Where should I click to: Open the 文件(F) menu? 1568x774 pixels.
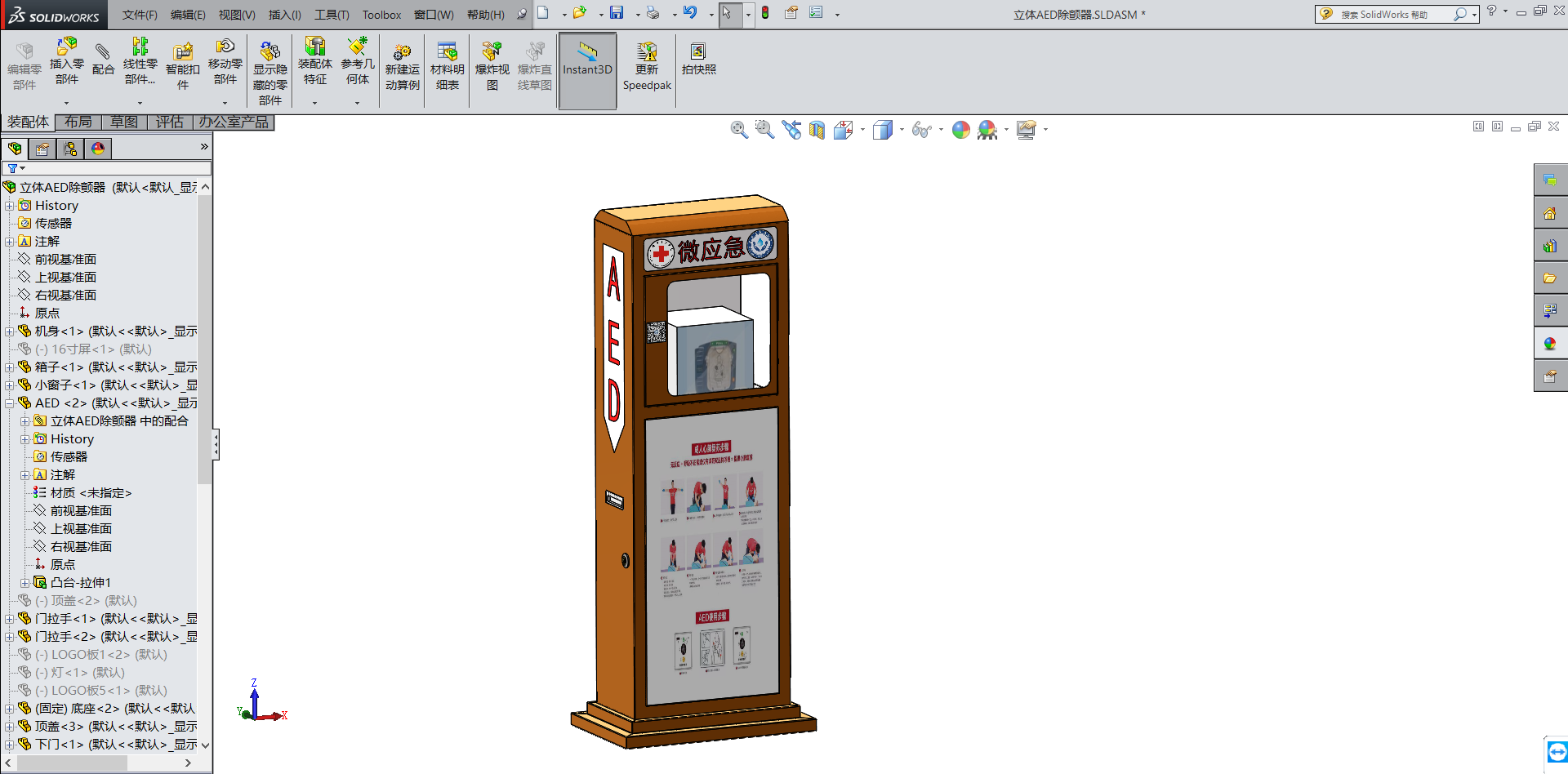tap(140, 15)
